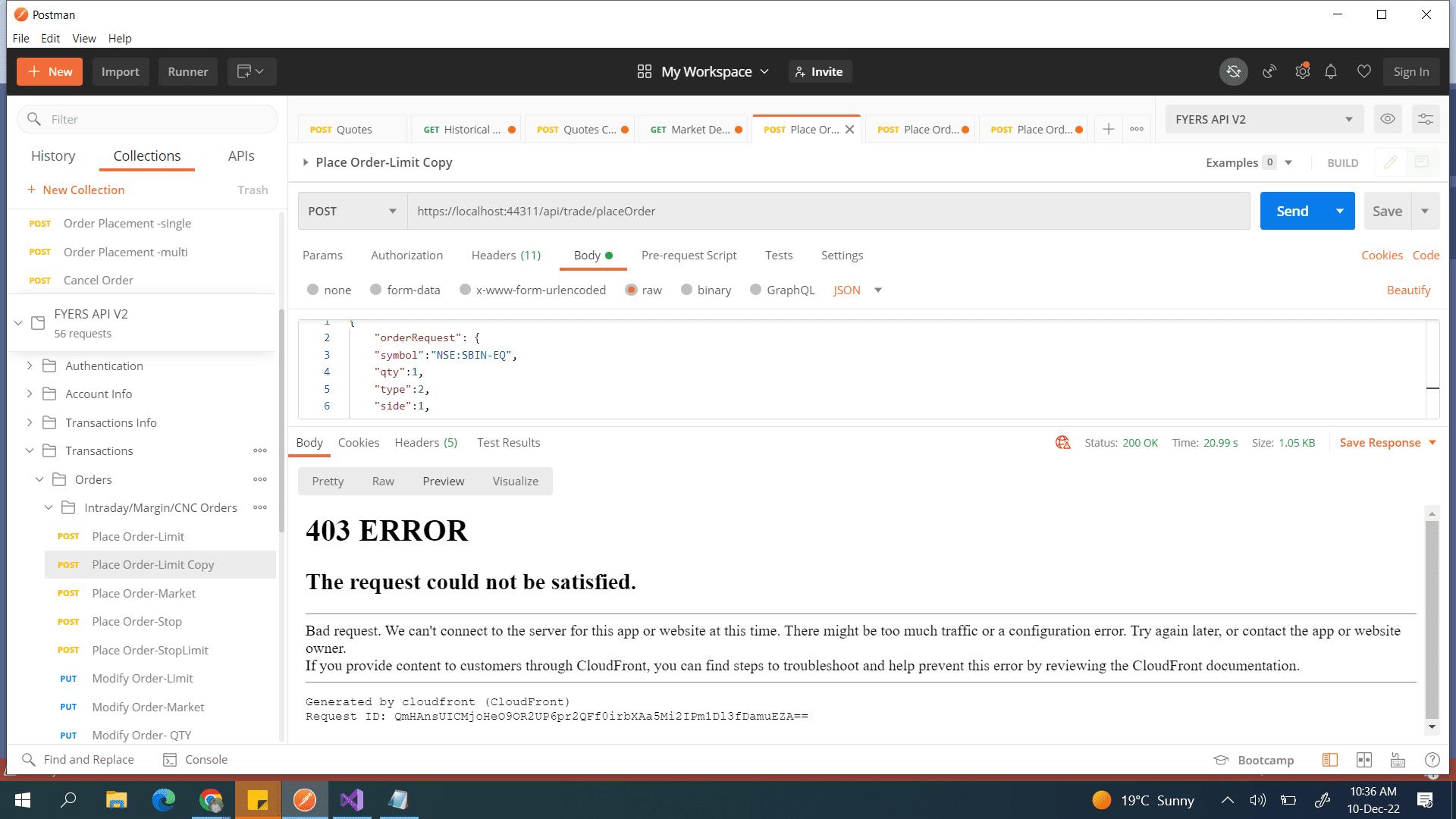The height and width of the screenshot is (819, 1456).
Task: Click the Cookies link
Action: 1382,255
